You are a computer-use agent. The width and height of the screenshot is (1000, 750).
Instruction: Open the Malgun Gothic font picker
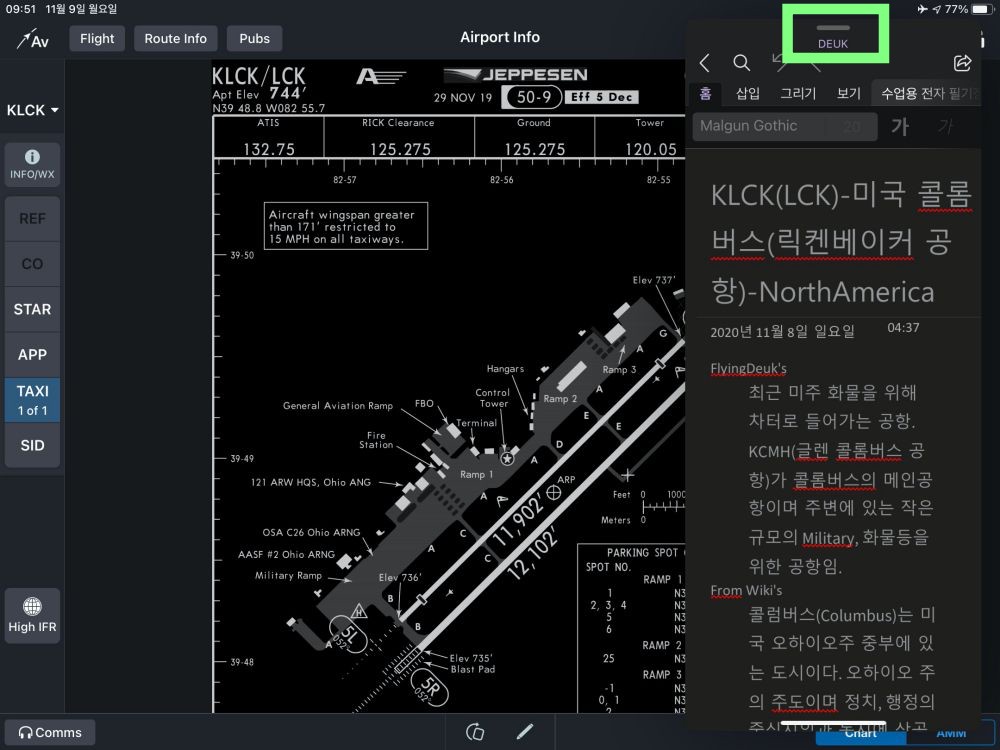760,126
